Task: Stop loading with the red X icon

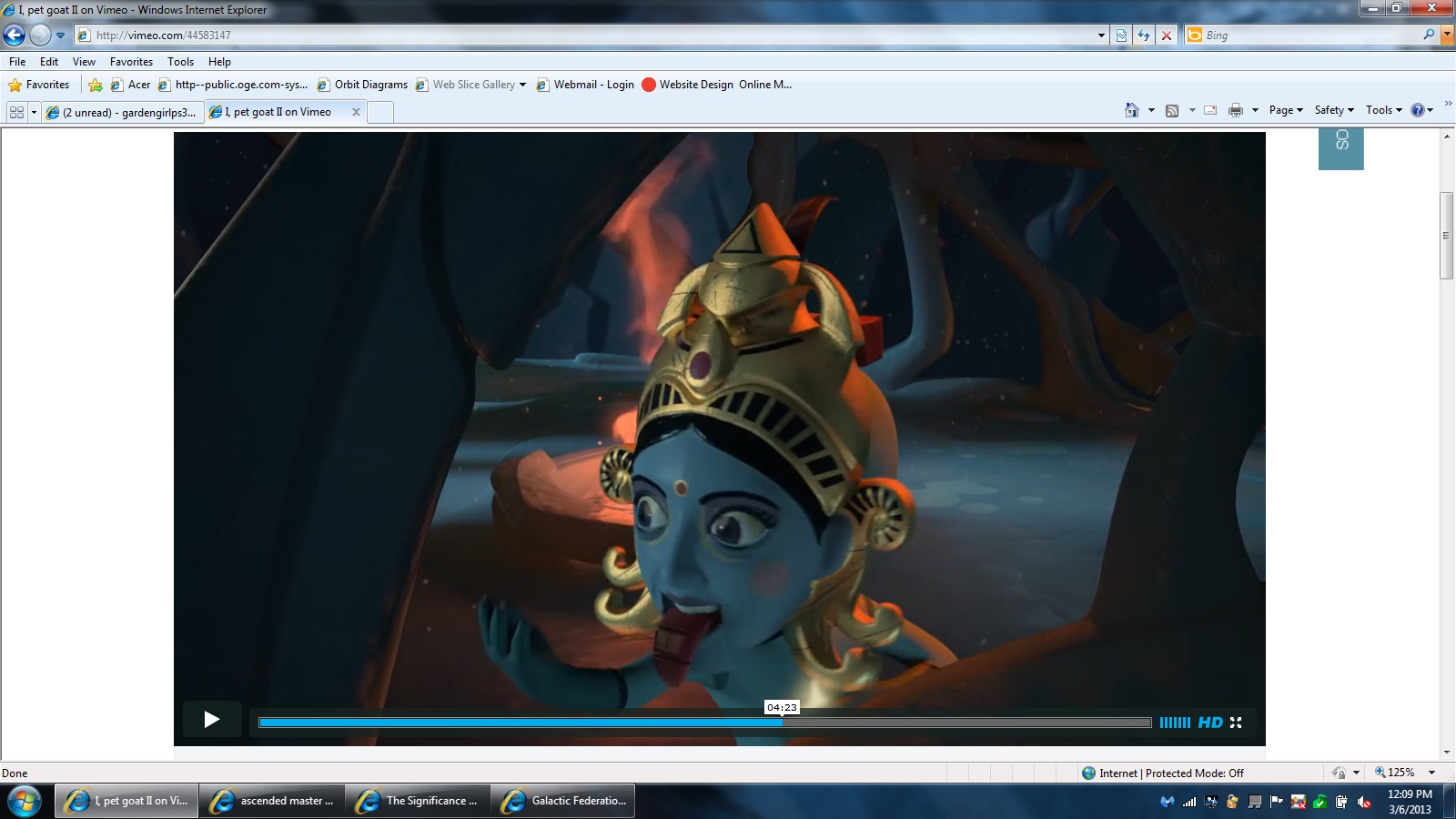Action: point(1167,35)
